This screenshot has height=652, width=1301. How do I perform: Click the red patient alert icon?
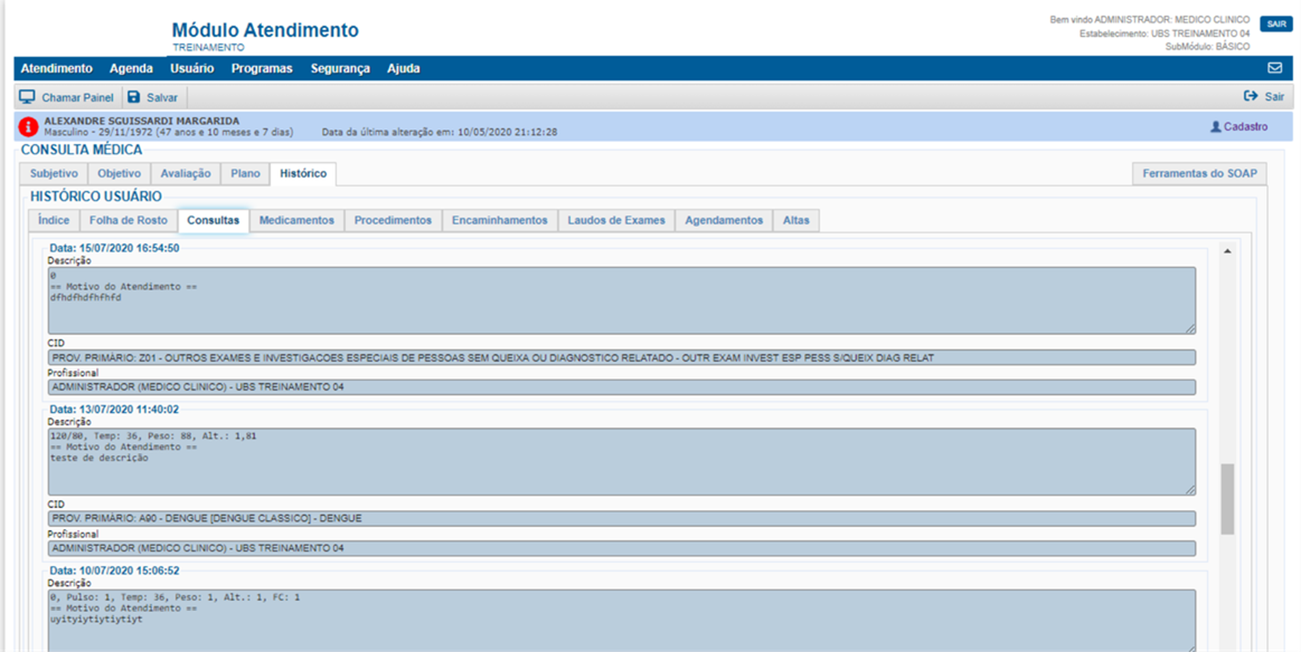point(29,127)
